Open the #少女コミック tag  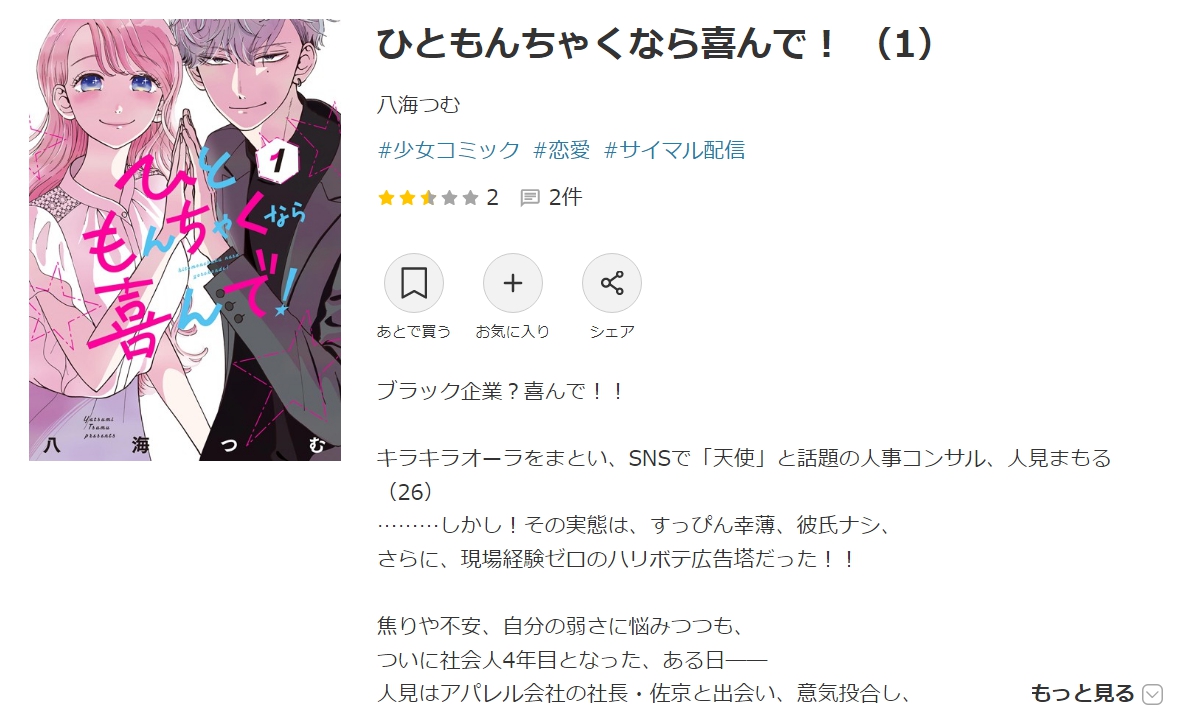449,149
